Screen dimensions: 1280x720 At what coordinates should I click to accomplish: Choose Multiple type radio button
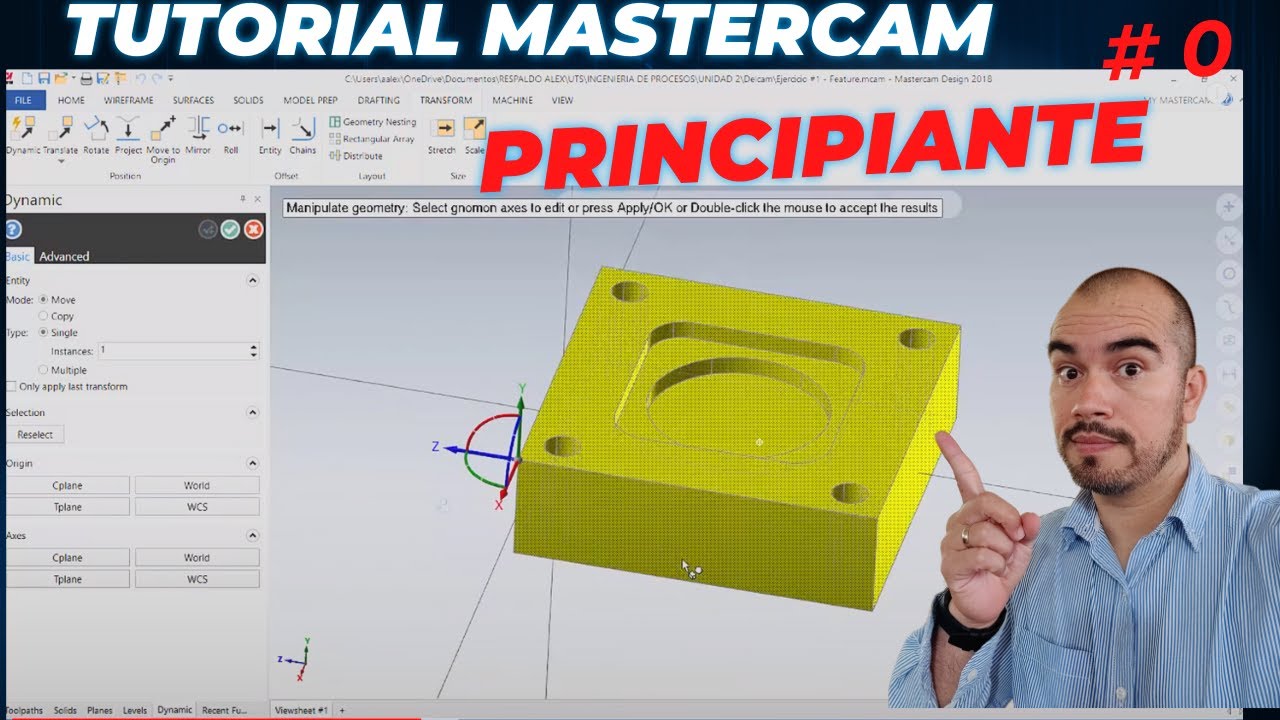(x=43, y=370)
